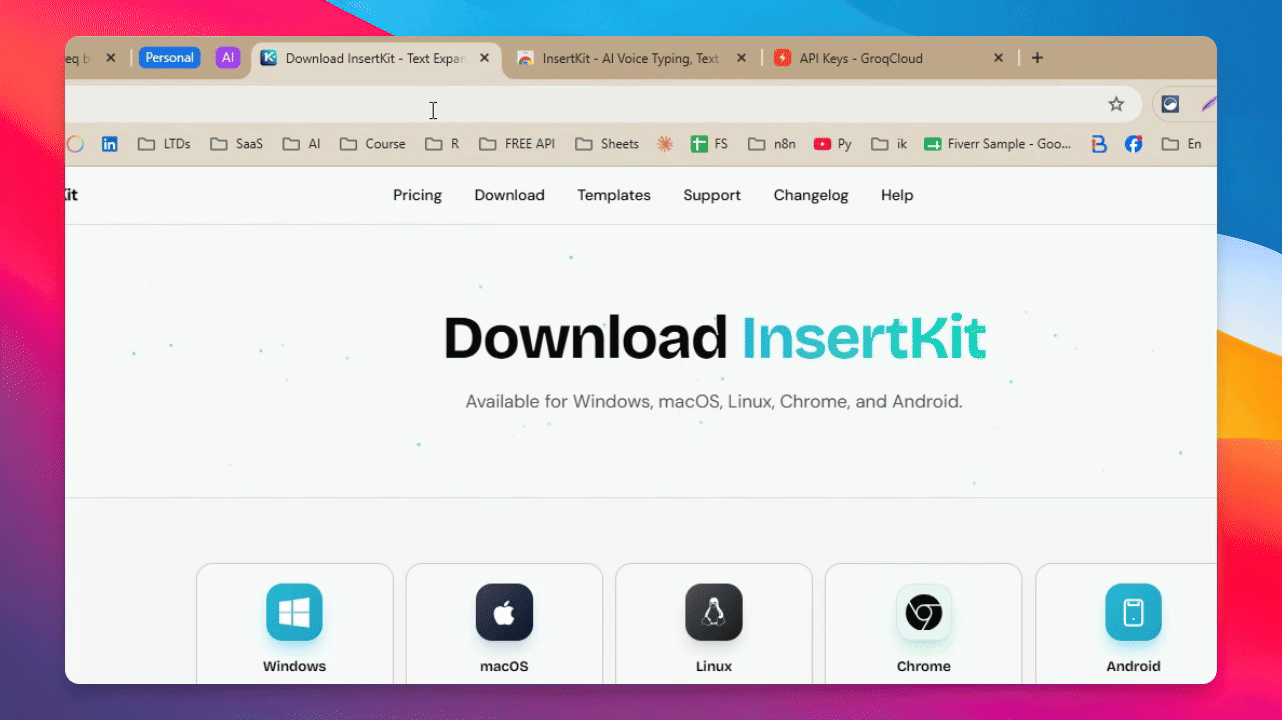Switch to the Download InsertKit tab
The height and width of the screenshot is (720, 1282).
coord(375,58)
